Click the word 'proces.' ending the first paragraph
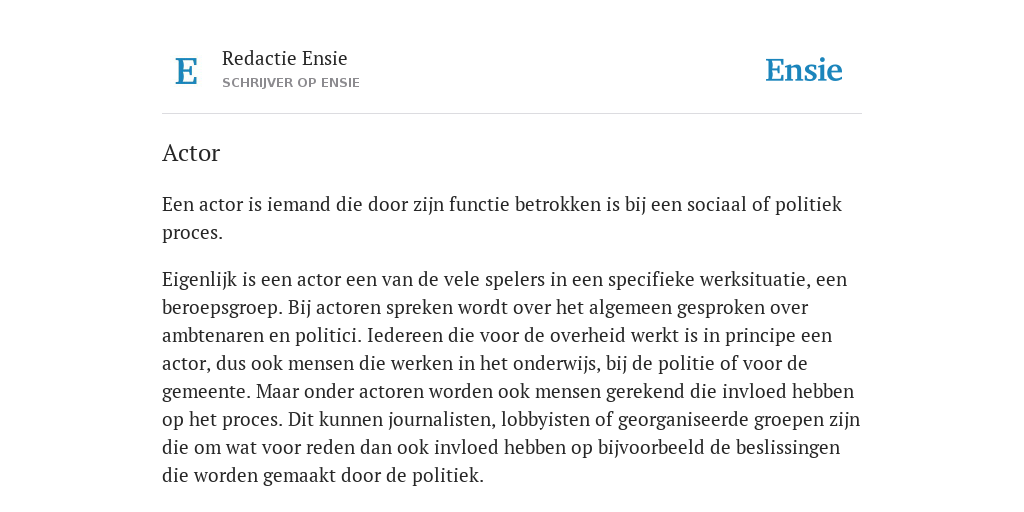The width and height of the screenshot is (1024, 512). click(193, 234)
